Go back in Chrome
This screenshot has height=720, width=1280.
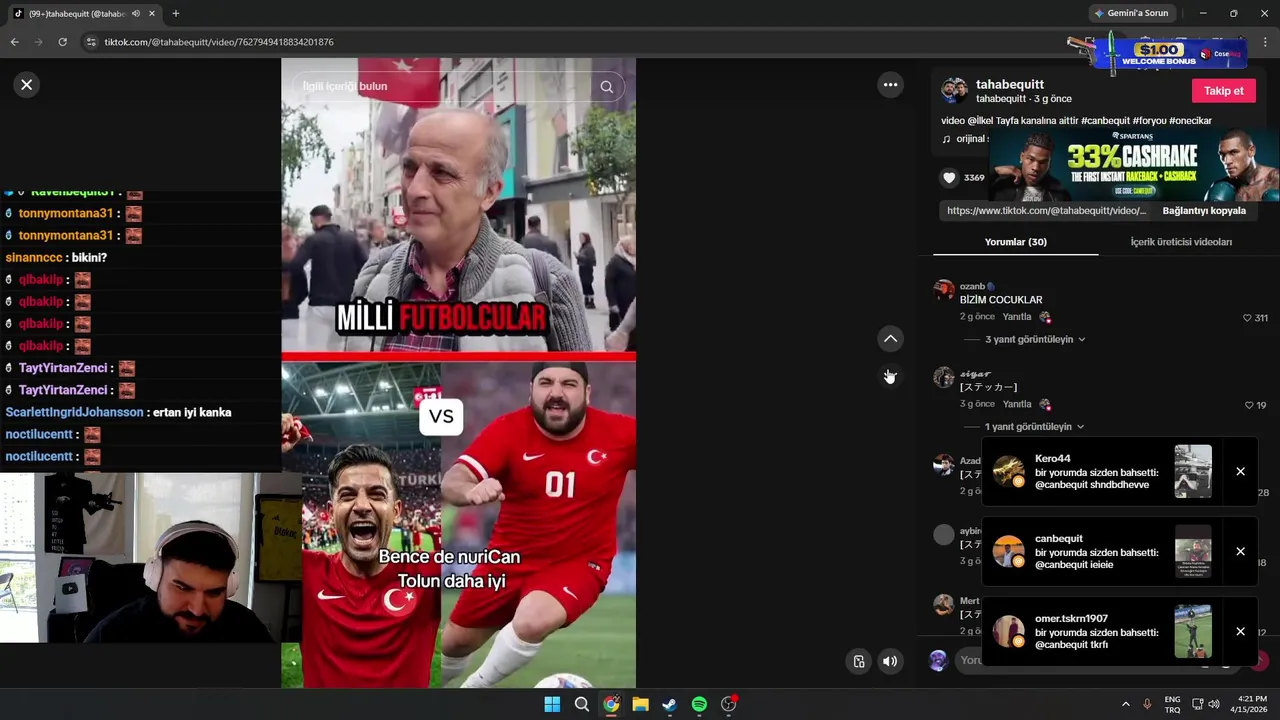[x=14, y=42]
